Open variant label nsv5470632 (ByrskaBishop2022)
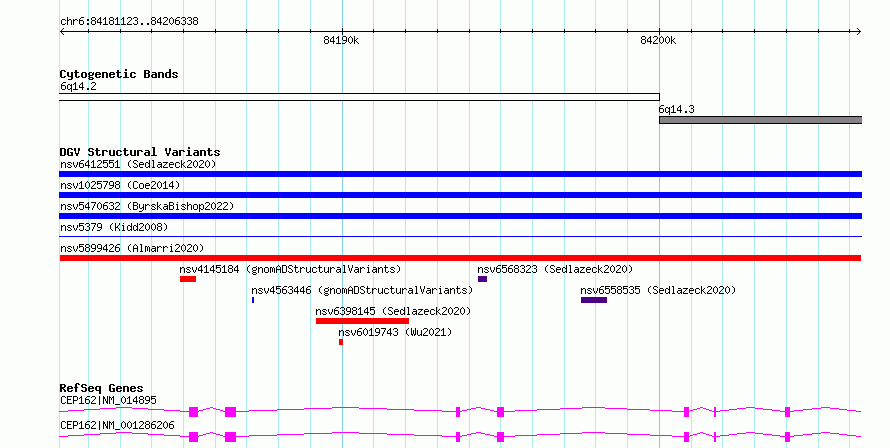Image resolution: width=890 pixels, height=448 pixels. (147, 206)
